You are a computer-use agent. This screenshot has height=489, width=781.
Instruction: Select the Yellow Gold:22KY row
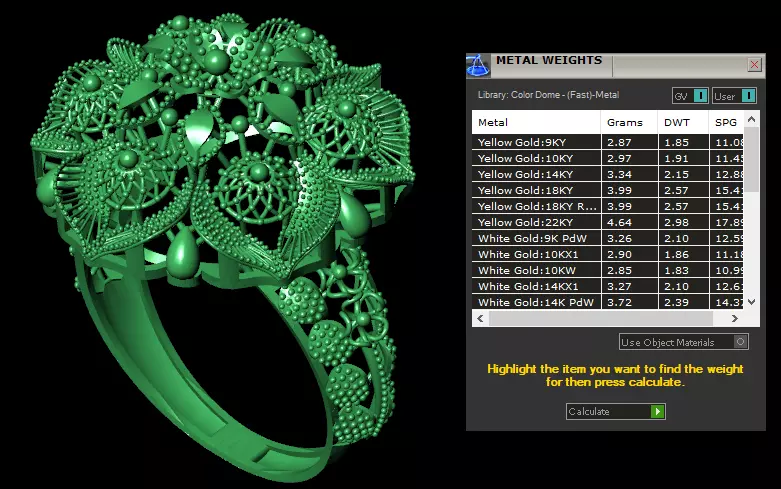[608, 222]
